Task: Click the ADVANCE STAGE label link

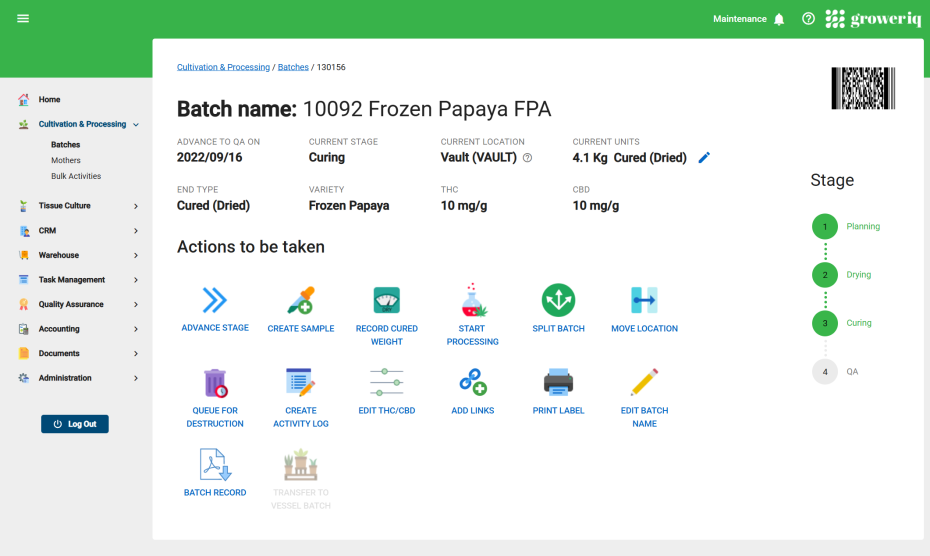Action: coord(215,328)
